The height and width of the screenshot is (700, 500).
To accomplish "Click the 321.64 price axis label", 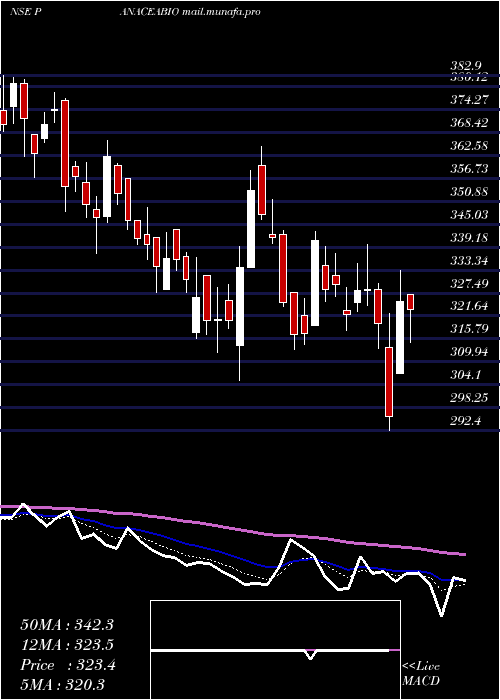I will click(x=469, y=306).
